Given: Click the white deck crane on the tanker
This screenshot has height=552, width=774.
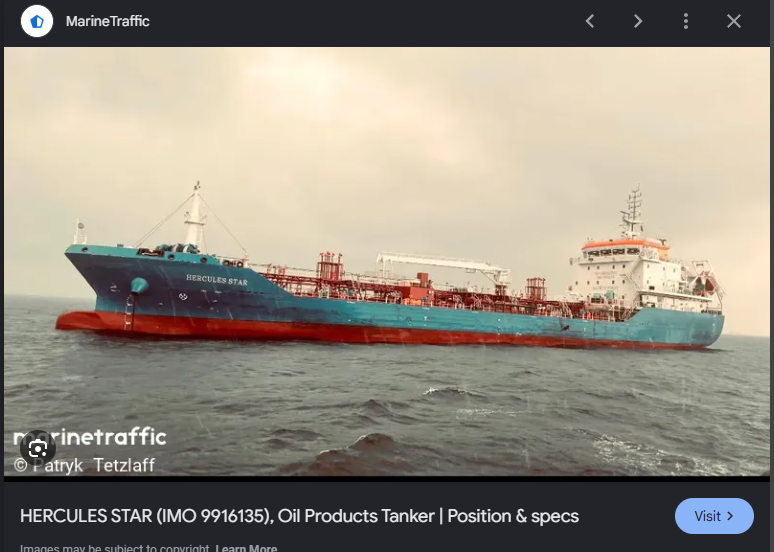Looking at the screenshot, I should point(443,265).
